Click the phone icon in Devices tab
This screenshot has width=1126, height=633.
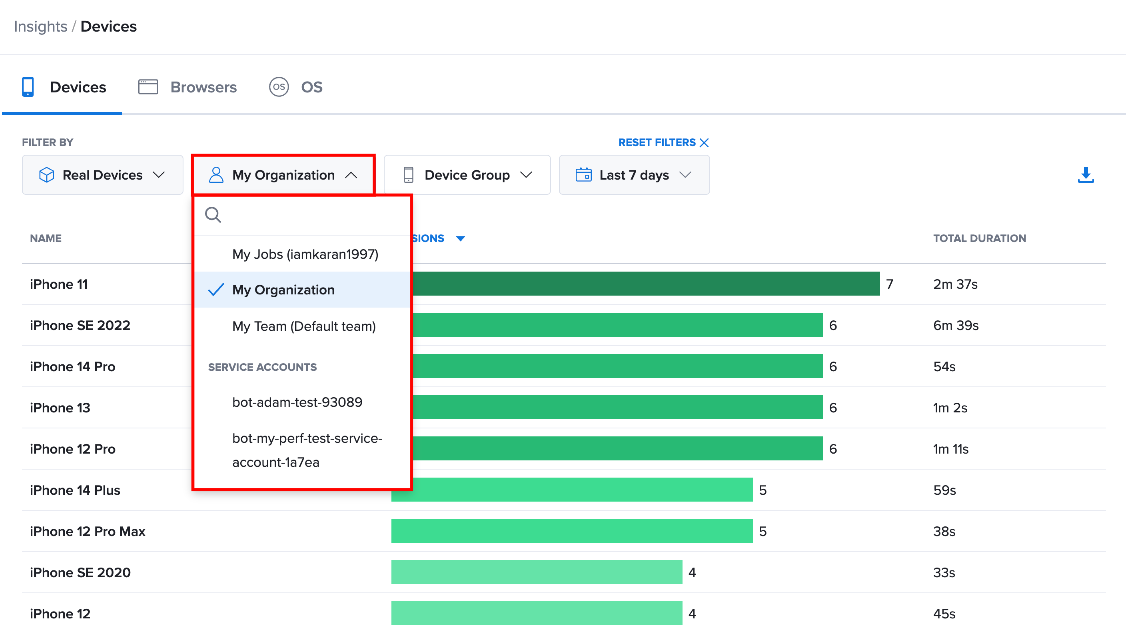click(x=28, y=87)
